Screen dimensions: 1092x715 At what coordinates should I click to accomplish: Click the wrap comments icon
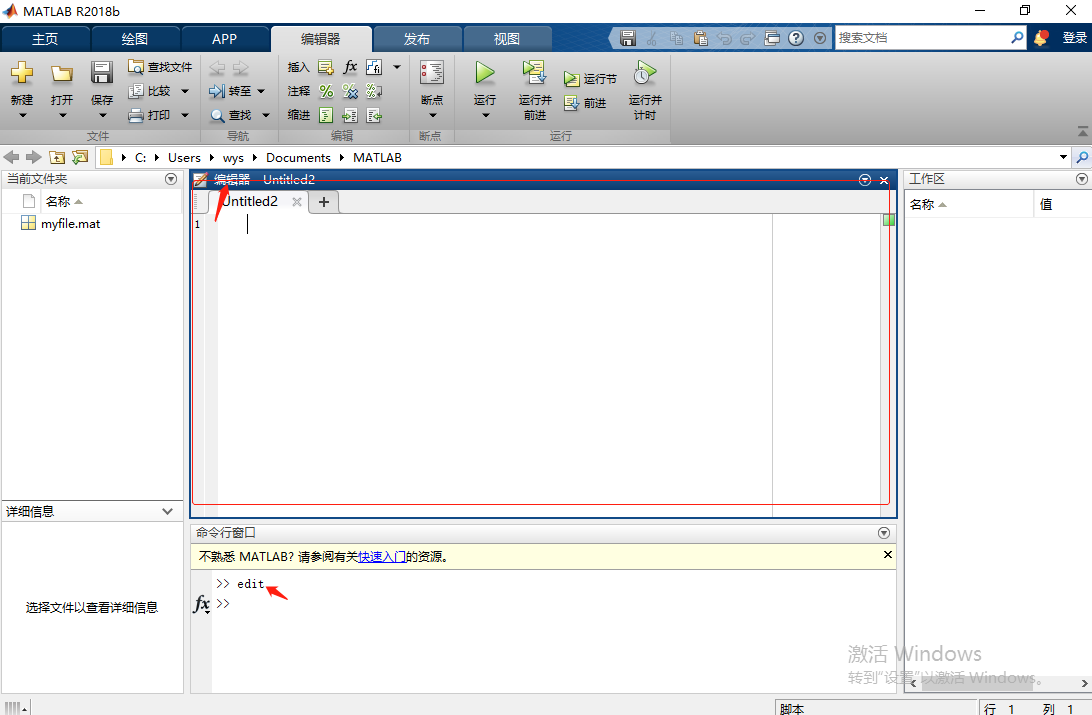click(374, 91)
